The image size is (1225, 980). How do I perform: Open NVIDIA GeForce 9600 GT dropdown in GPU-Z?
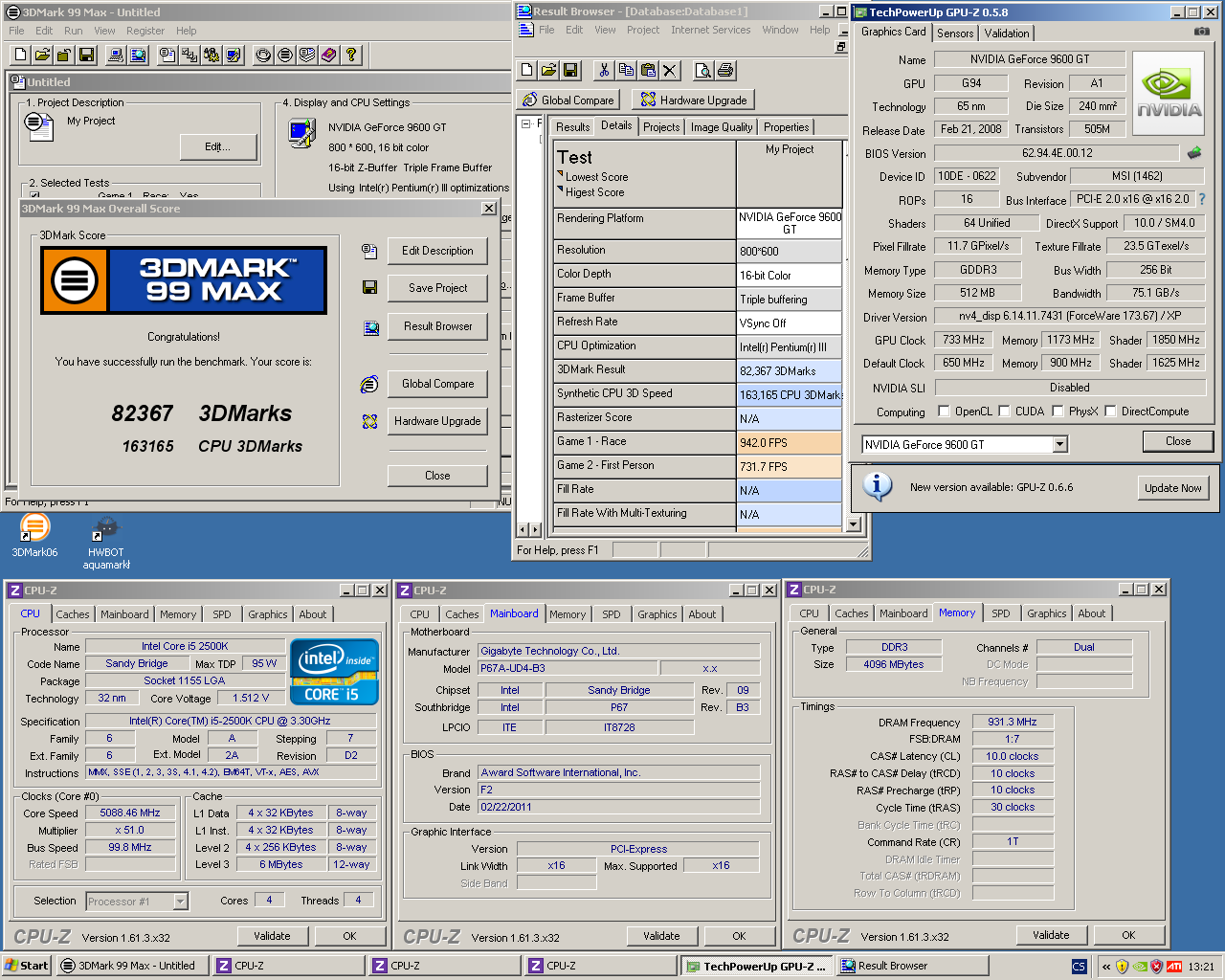coord(1059,444)
